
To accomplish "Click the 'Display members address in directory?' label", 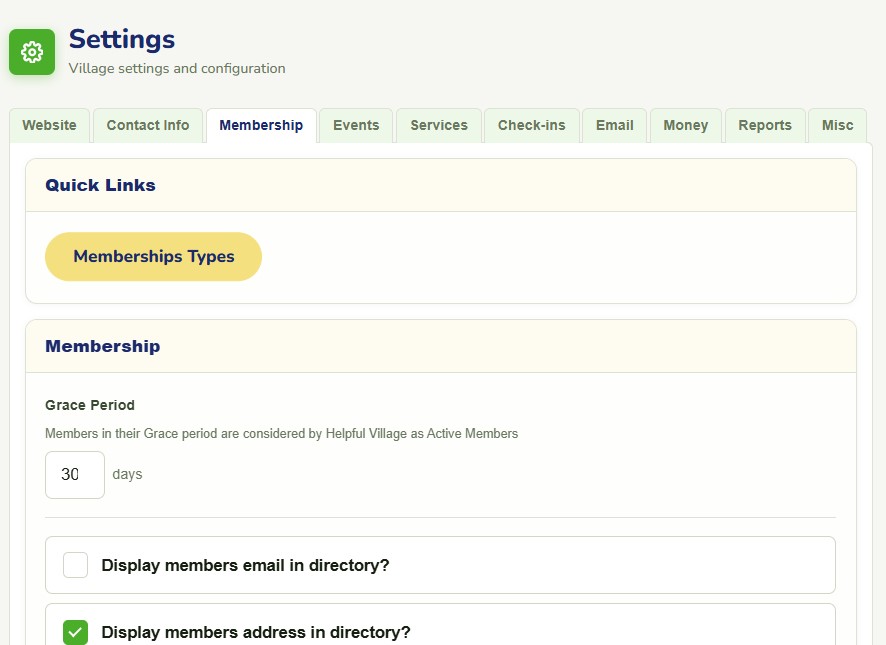I will [256, 632].
